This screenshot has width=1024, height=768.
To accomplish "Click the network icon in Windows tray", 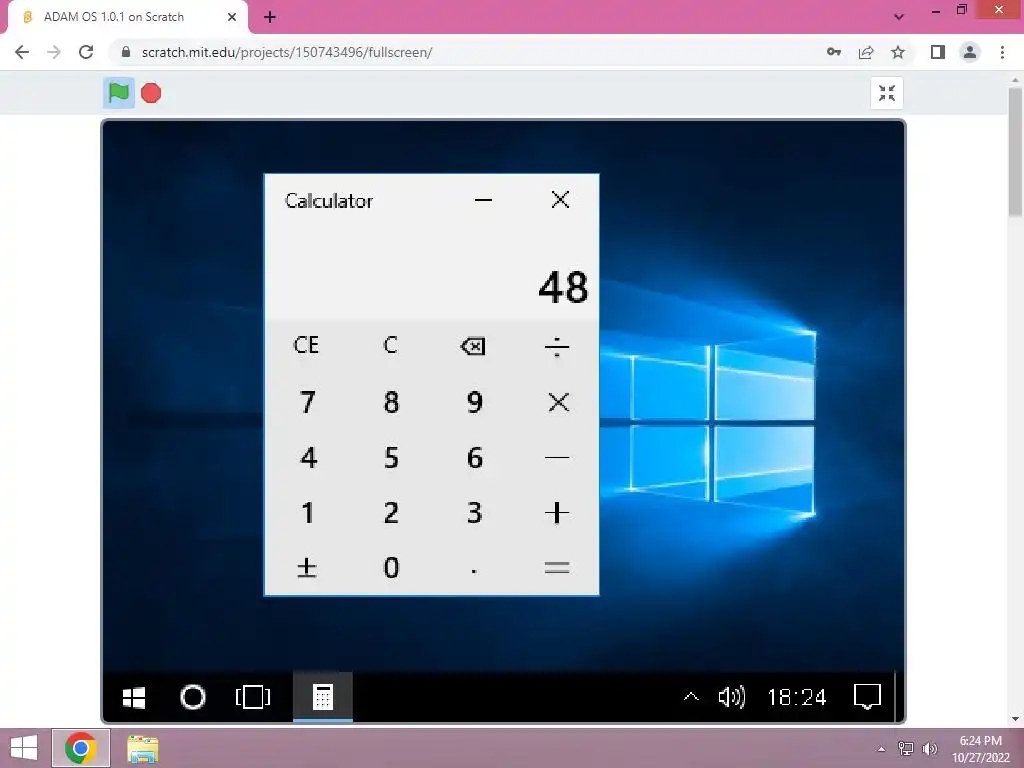I will (x=906, y=748).
